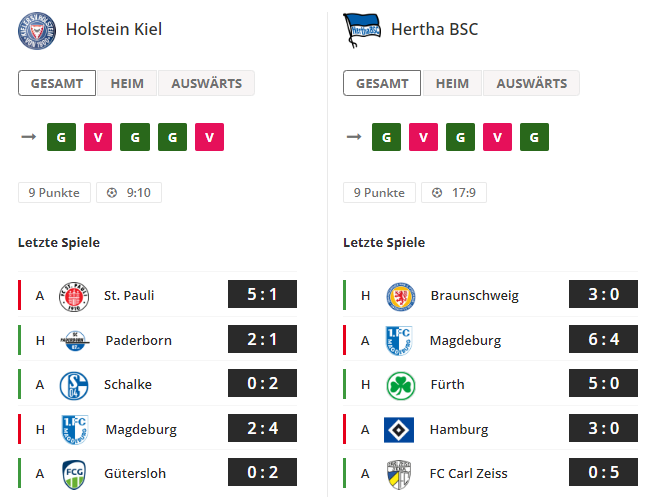656x497 pixels.
Task: Select Auswärts tab for Holstein Kiel
Action: point(207,83)
